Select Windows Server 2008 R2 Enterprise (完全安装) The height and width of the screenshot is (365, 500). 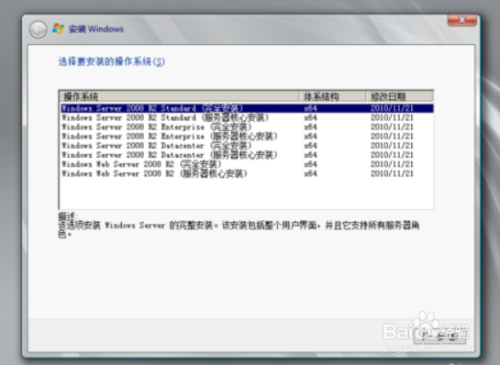coord(247,127)
